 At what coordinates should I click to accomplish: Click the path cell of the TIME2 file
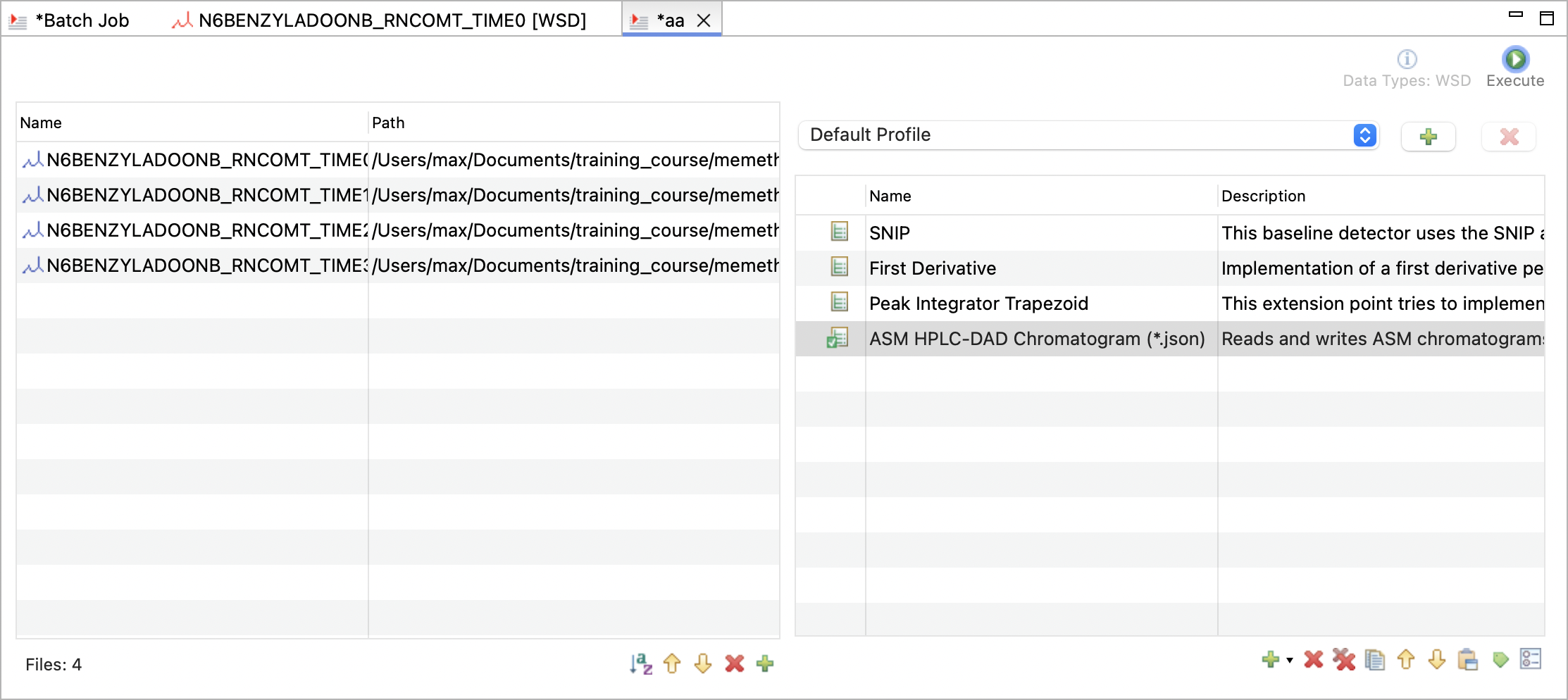coord(574,230)
